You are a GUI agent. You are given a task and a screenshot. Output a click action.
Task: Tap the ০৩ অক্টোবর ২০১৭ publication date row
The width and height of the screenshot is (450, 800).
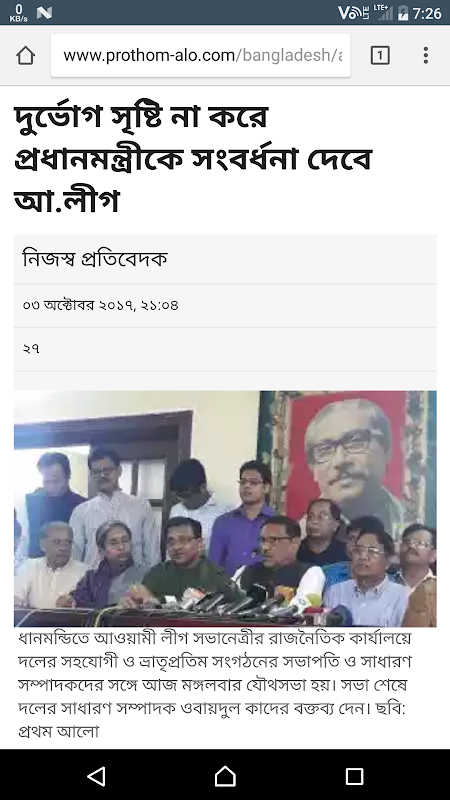[x=225, y=306]
